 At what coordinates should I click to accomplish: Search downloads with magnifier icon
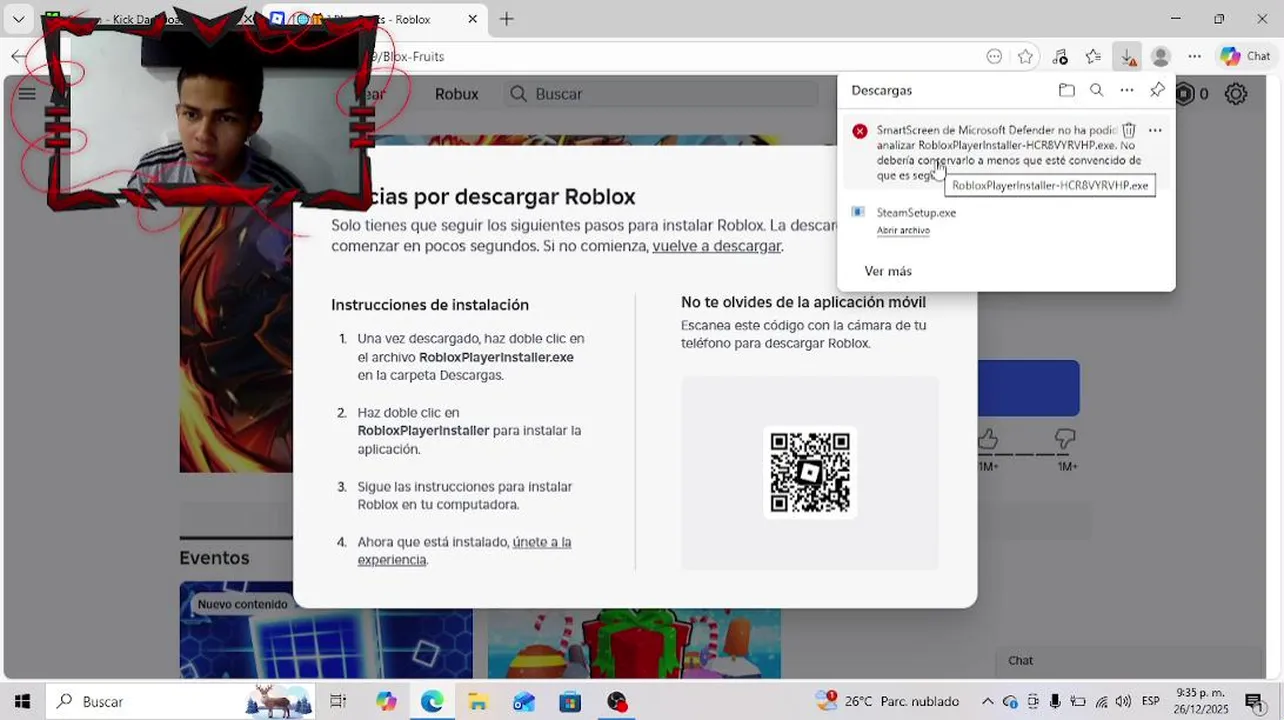point(1096,90)
